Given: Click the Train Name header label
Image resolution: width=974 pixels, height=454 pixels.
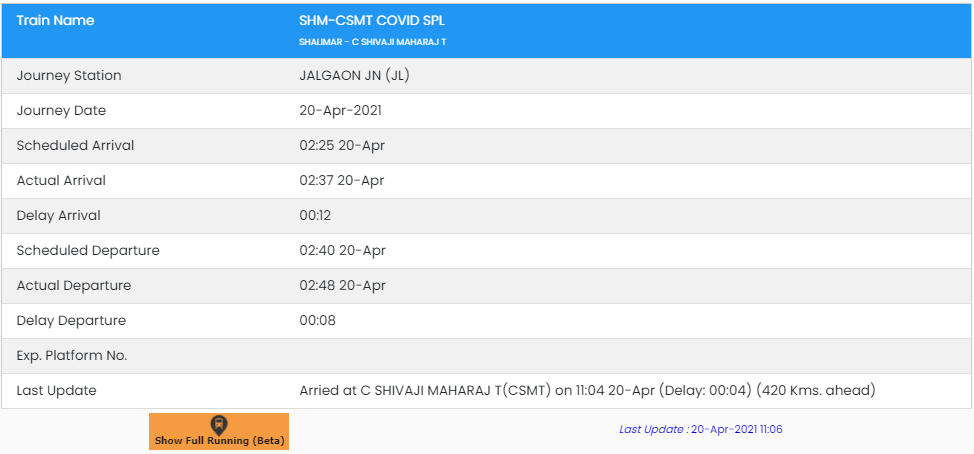Looking at the screenshot, I should click(55, 20).
